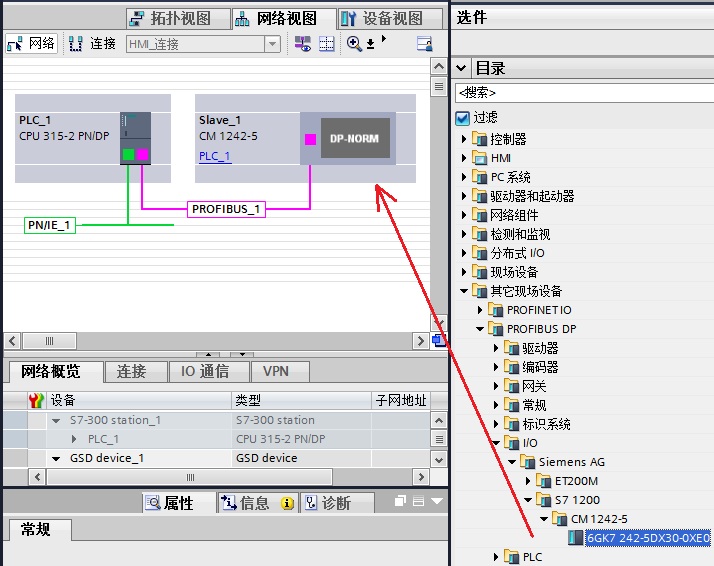Image resolution: width=714 pixels, height=566 pixels.
Task: Click the 连接 connections button in toolbar
Action: point(92,44)
